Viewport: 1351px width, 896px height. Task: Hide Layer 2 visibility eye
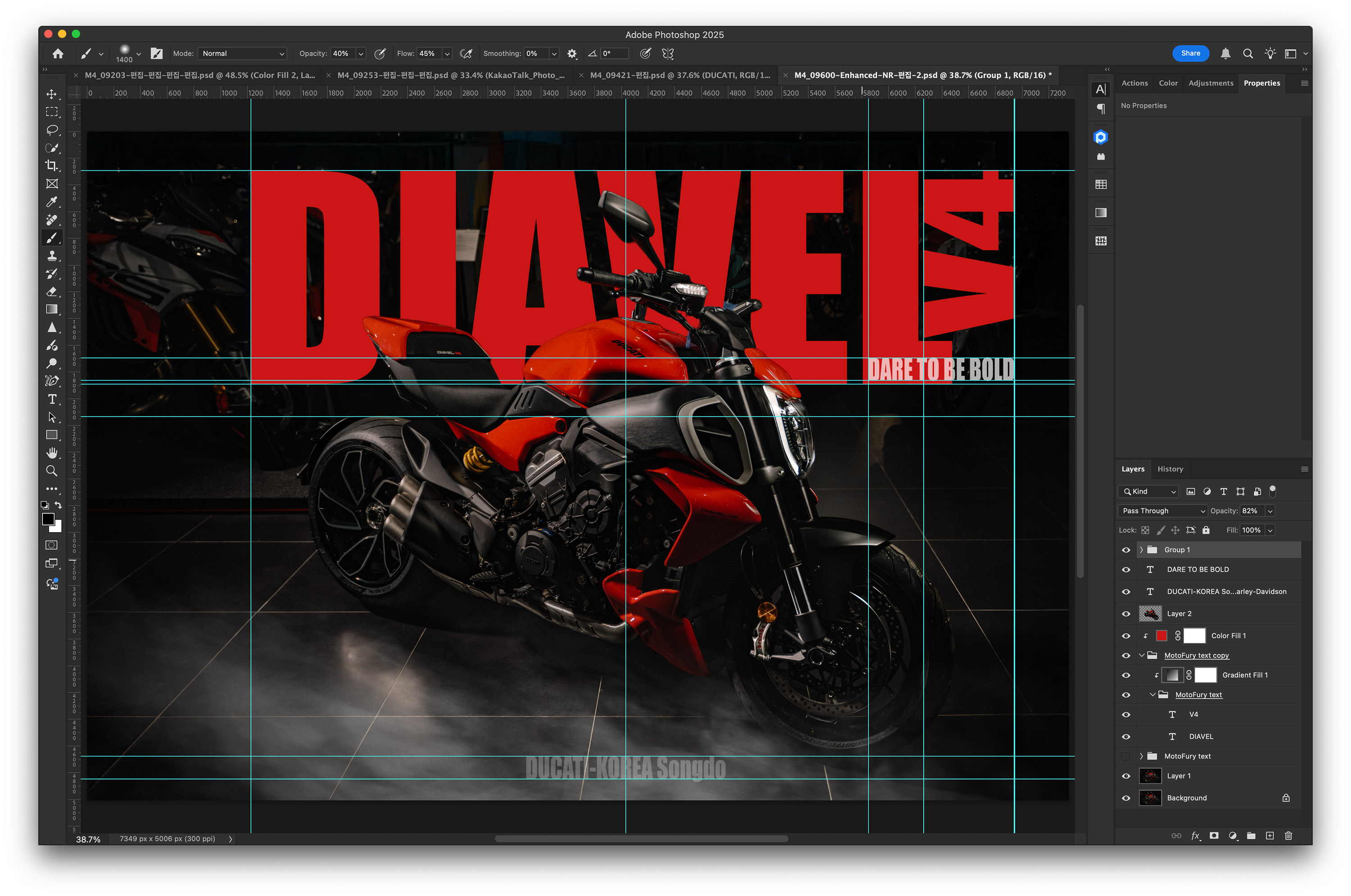(x=1126, y=614)
